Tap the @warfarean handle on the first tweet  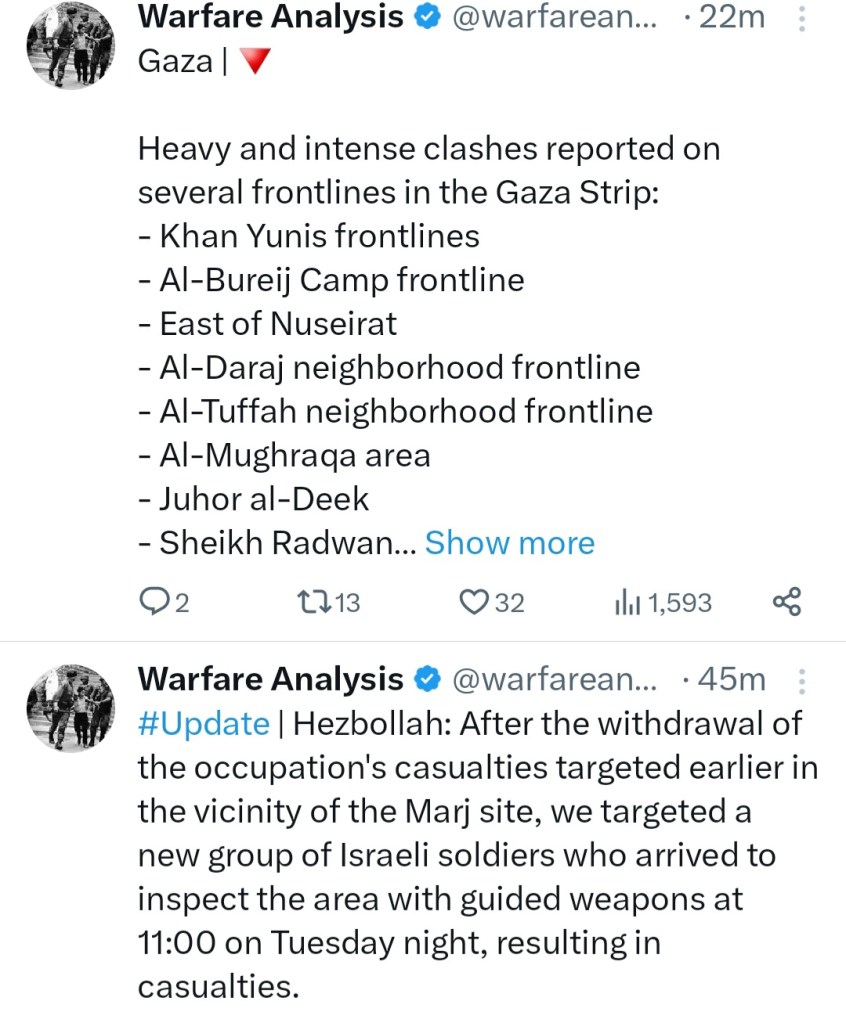(556, 17)
